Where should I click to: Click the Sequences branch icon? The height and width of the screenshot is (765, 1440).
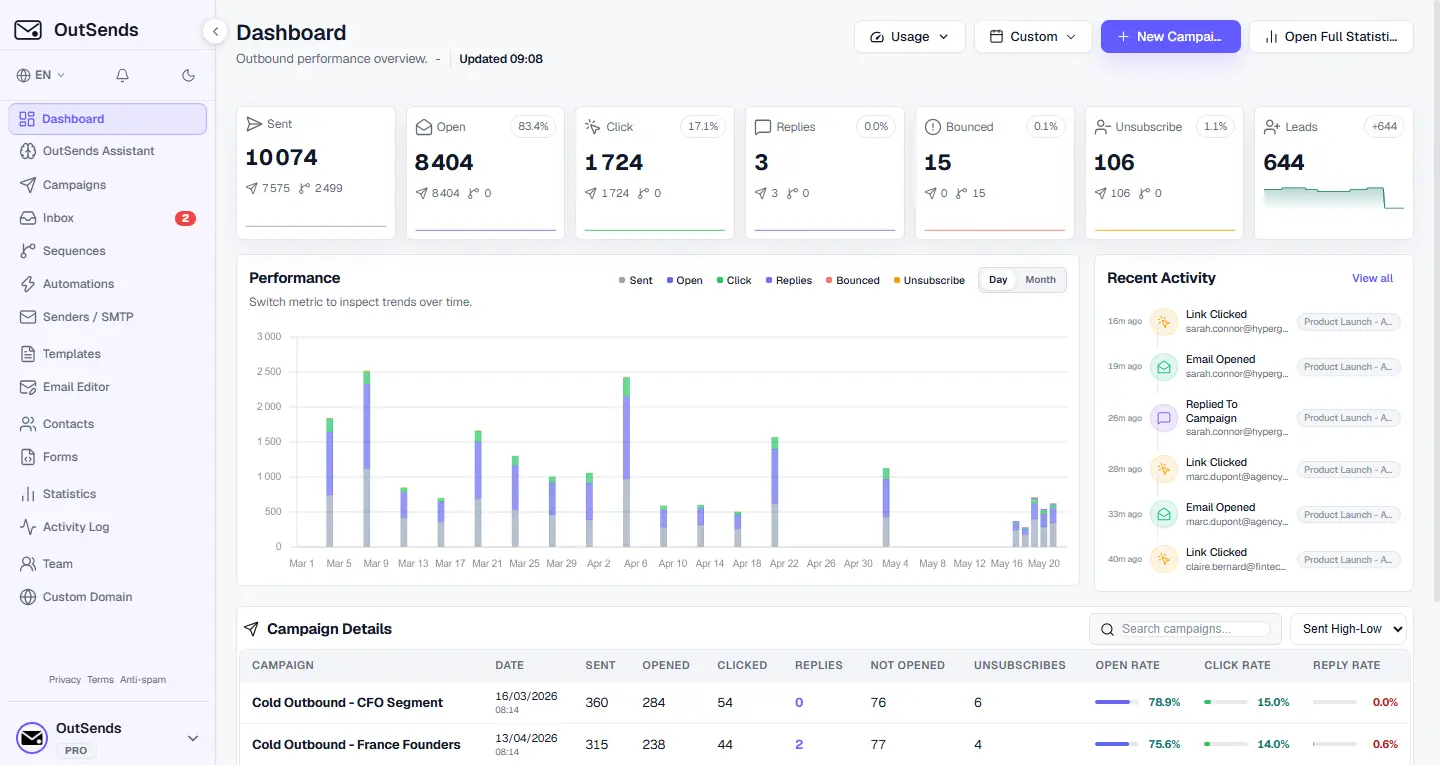[27, 251]
